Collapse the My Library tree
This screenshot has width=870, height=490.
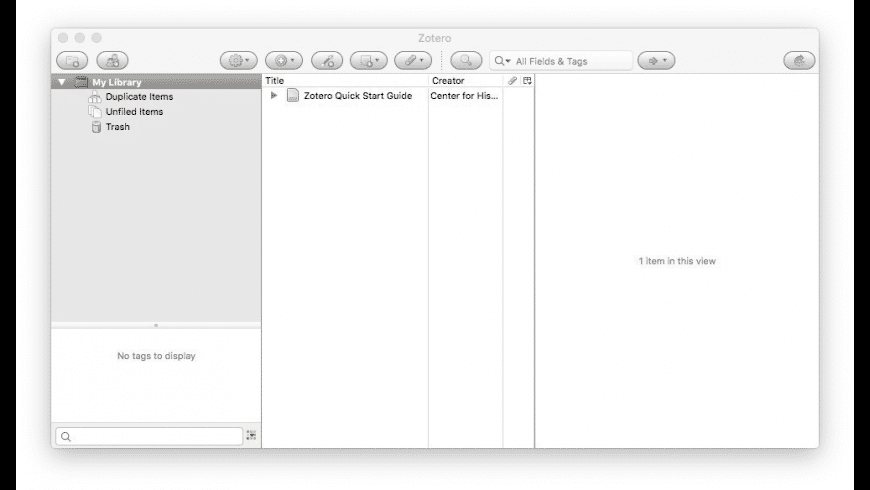[x=62, y=82]
